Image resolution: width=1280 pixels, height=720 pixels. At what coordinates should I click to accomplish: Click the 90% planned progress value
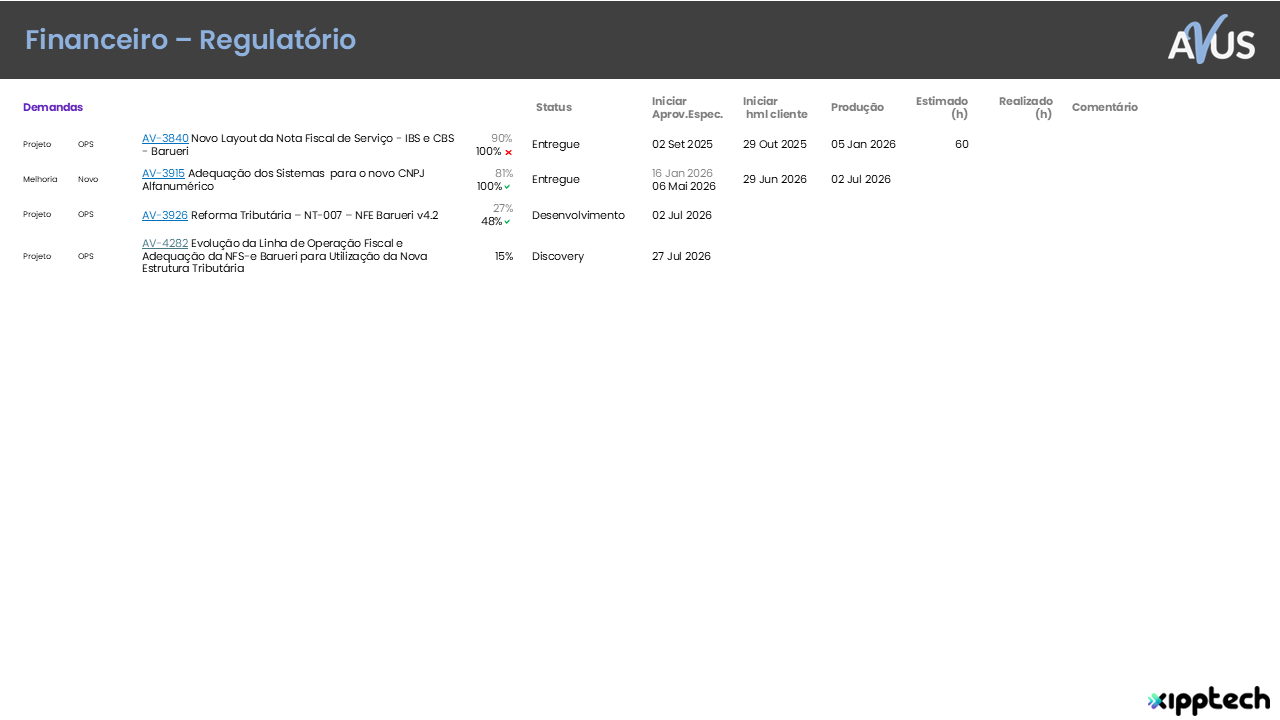[x=502, y=138]
